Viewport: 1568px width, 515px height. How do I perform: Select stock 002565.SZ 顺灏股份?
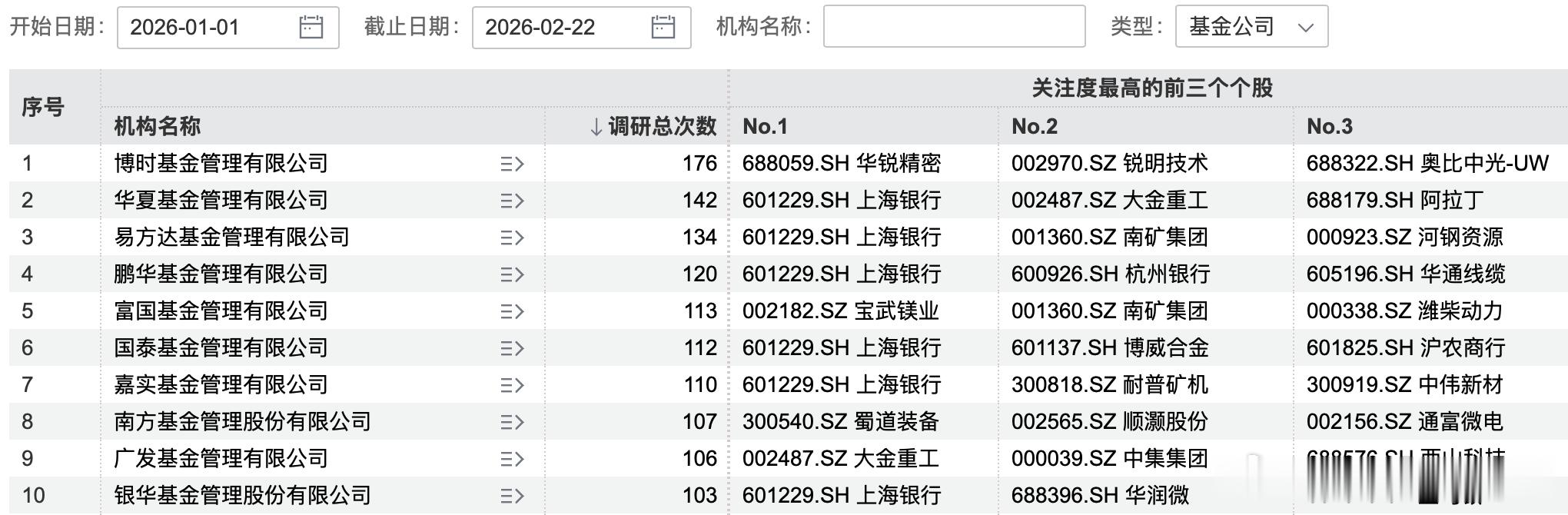point(1110,421)
